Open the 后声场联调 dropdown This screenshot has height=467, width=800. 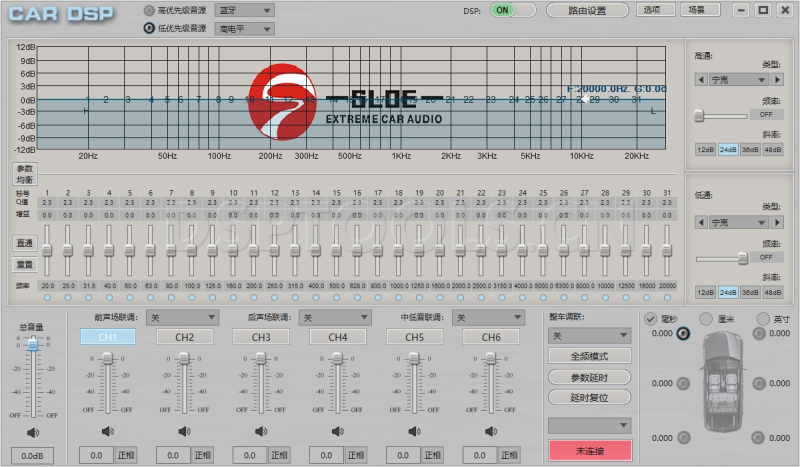[335, 317]
